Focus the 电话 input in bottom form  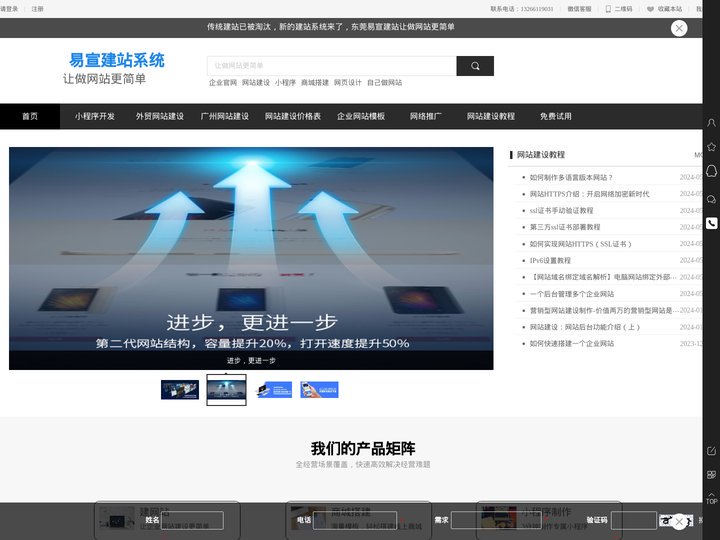(x=354, y=520)
